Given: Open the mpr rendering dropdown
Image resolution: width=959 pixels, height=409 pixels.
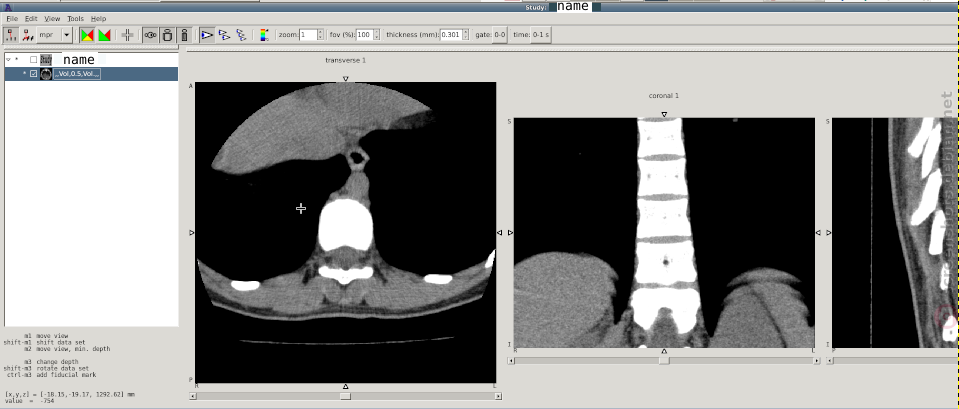Looking at the screenshot, I should coord(54,35).
